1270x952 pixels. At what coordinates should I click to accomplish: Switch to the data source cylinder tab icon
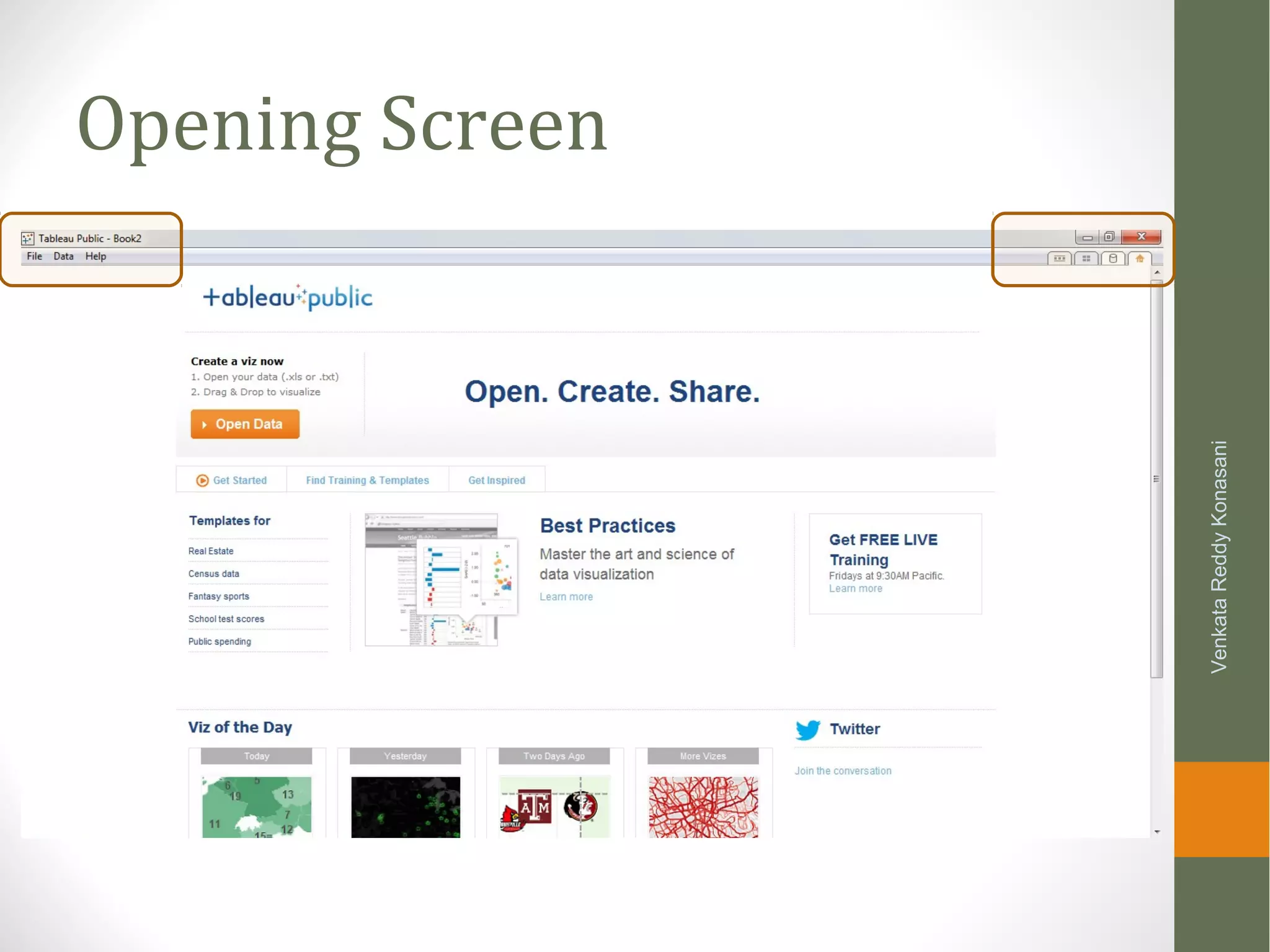pos(1113,259)
